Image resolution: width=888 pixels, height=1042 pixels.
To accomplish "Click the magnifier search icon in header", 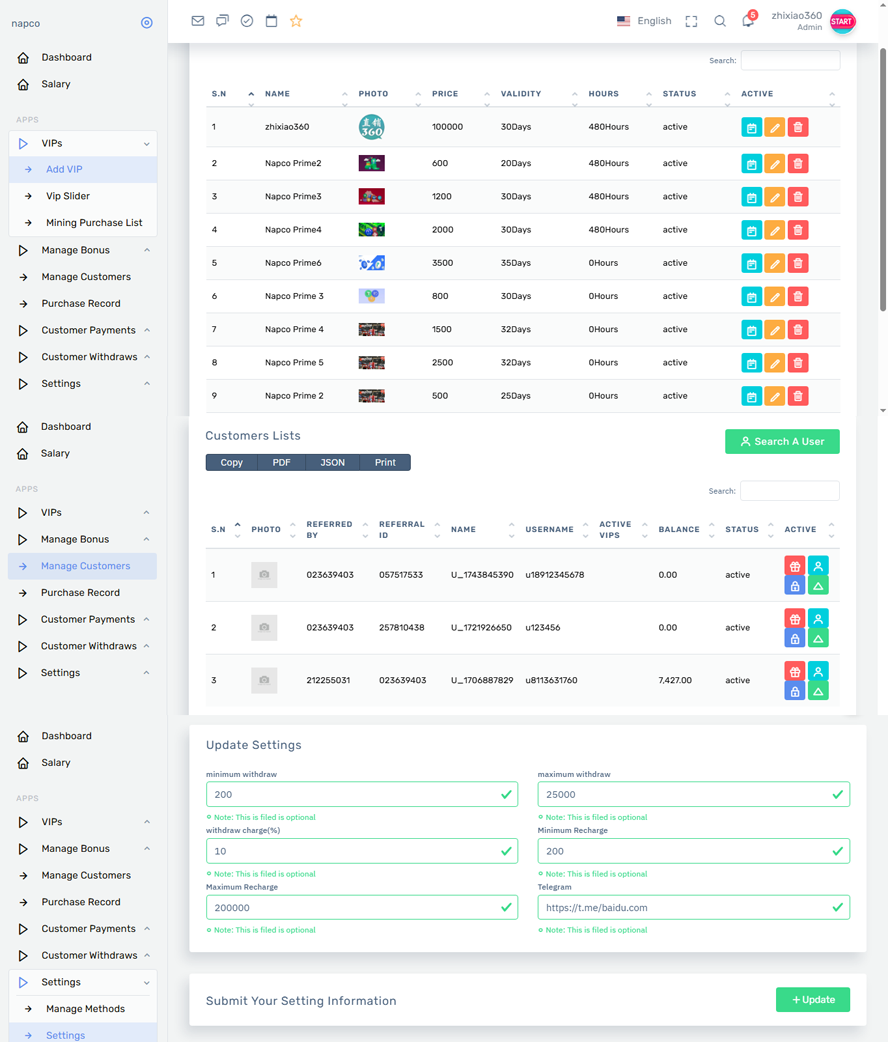I will pyautogui.click(x=720, y=21).
